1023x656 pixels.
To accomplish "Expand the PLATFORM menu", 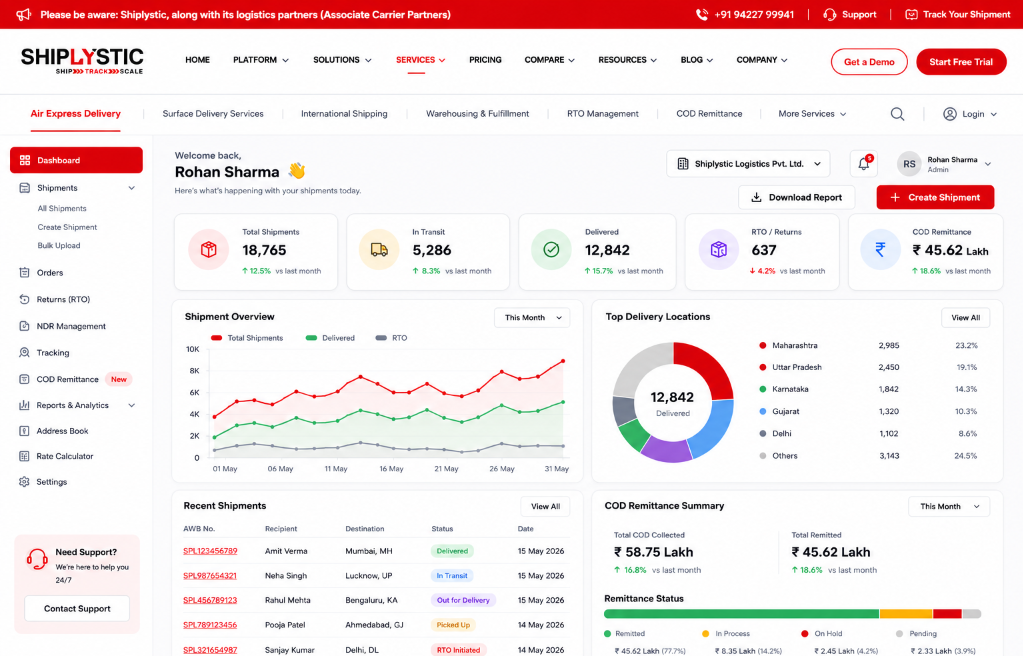I will point(261,60).
